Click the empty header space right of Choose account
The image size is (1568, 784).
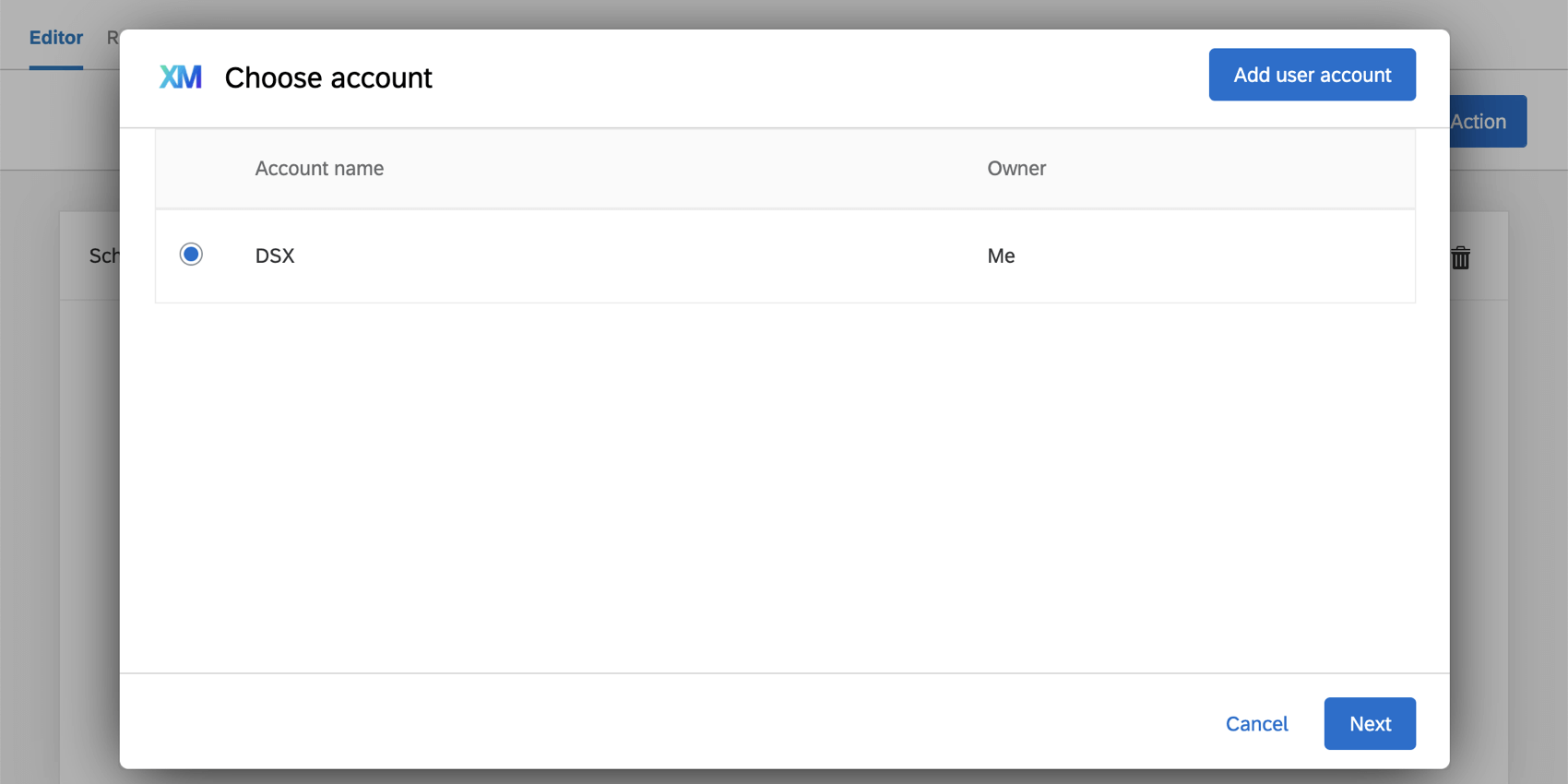coord(812,78)
